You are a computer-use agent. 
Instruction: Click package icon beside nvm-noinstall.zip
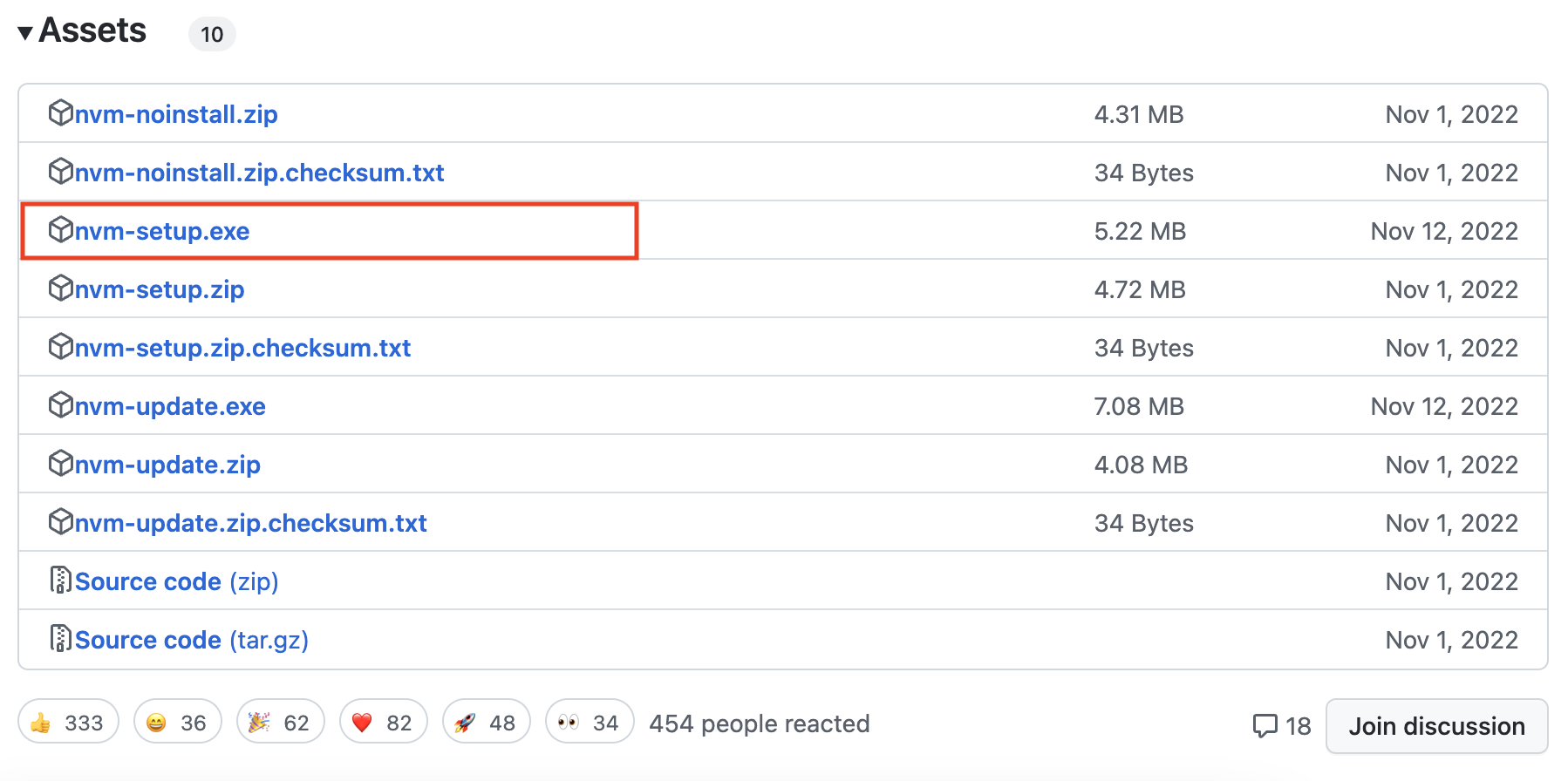pos(60,113)
